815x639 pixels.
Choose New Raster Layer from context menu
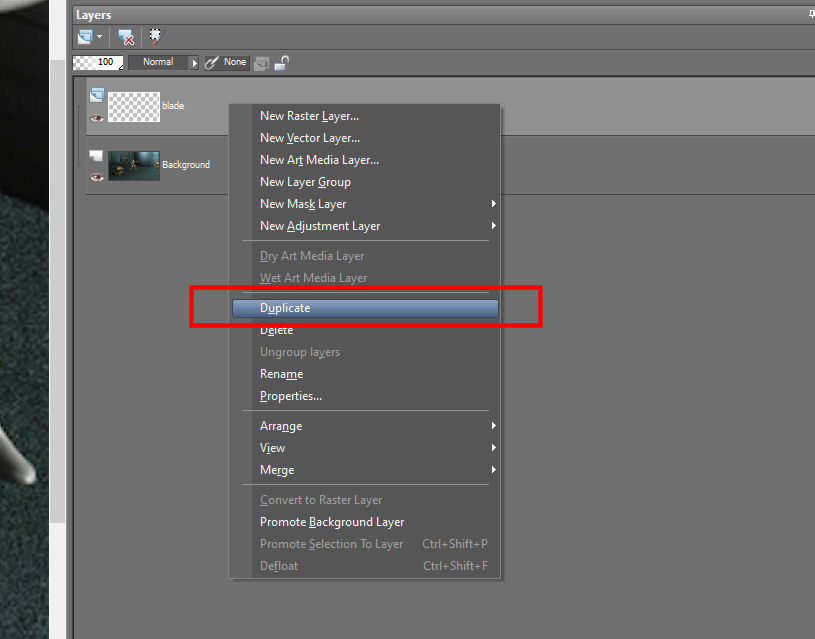pyautogui.click(x=365, y=116)
